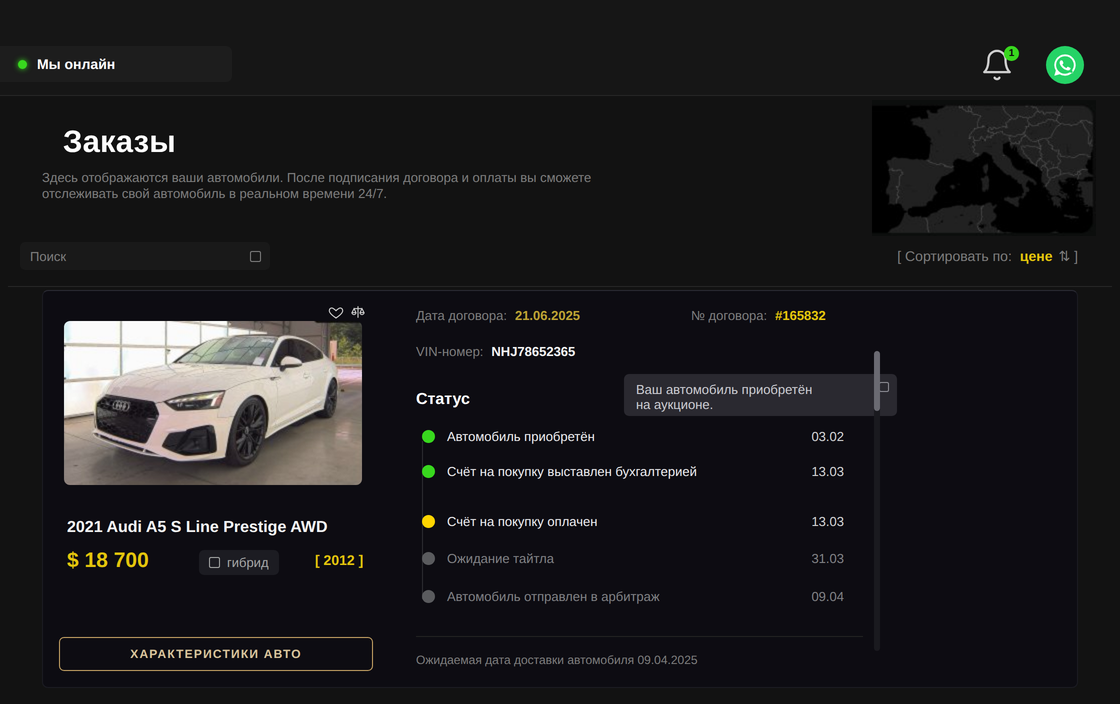Click gray dot next to Ожидание тайтла
The width and height of the screenshot is (1120, 704).
click(429, 558)
